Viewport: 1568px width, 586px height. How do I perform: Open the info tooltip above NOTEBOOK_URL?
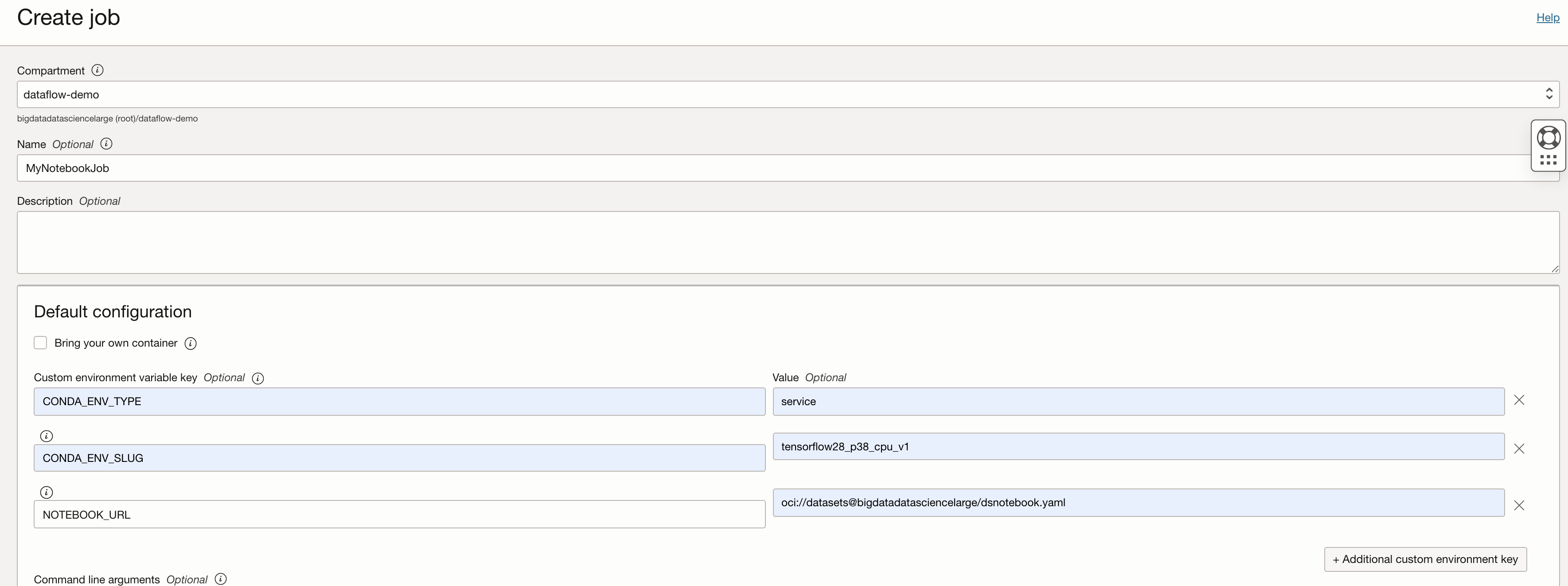[x=46, y=492]
